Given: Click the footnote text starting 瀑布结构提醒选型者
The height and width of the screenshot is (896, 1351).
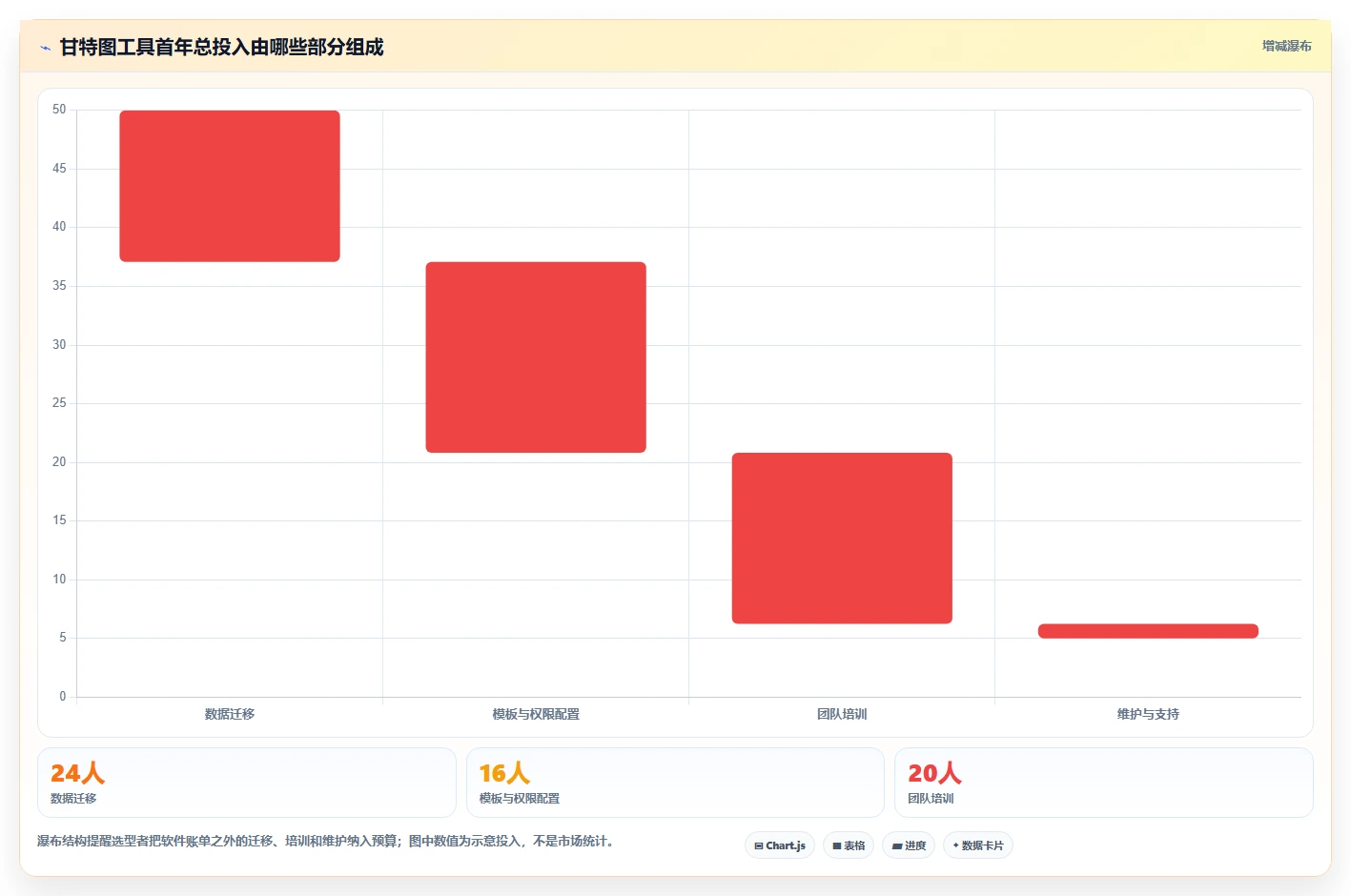Looking at the screenshot, I should tap(328, 841).
